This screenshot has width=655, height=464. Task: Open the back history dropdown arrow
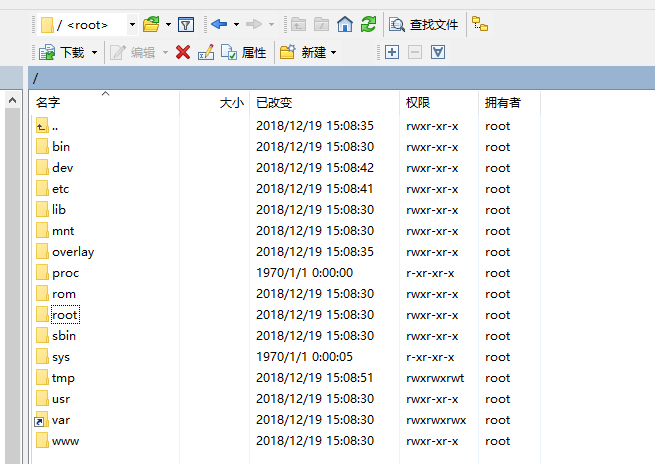click(x=236, y=25)
